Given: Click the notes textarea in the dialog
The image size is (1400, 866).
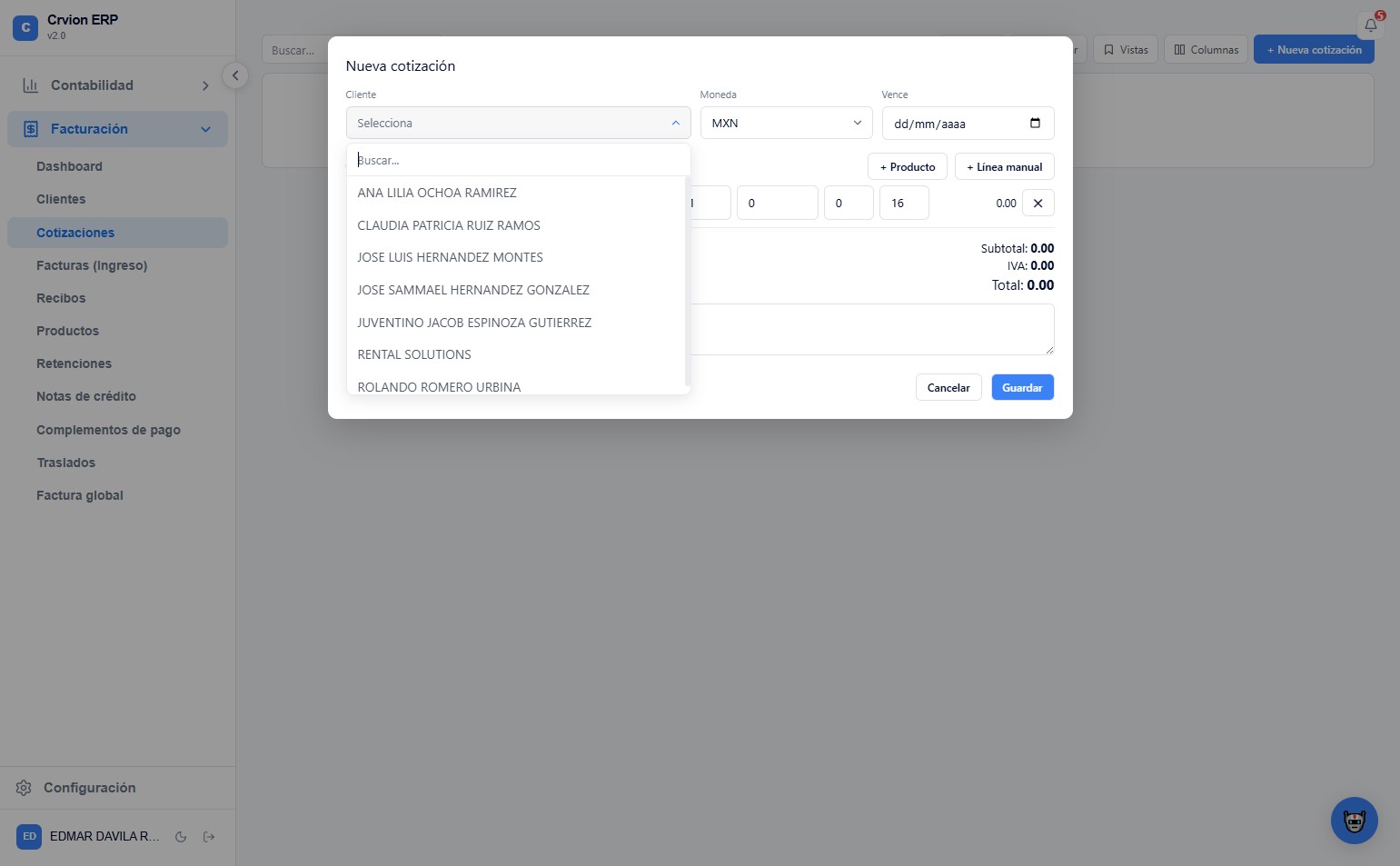Looking at the screenshot, I should tap(872, 329).
